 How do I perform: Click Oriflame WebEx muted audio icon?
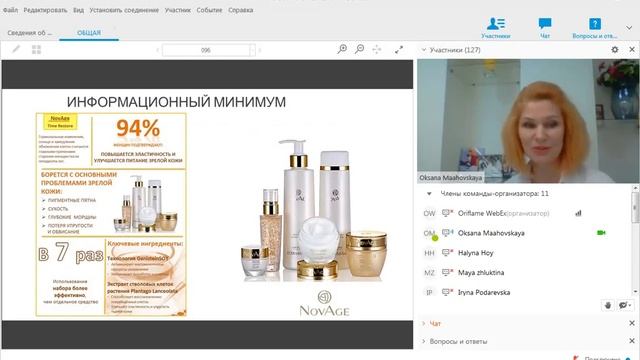pos(448,213)
